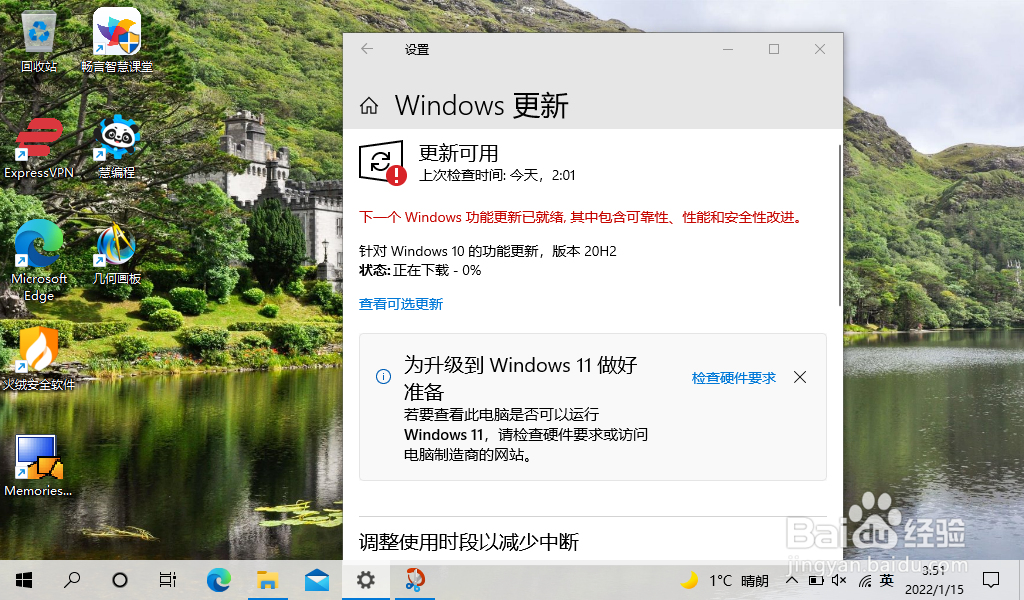Switch to the snipping app on taskbar
Image resolution: width=1024 pixels, height=600 pixels.
coord(415,580)
